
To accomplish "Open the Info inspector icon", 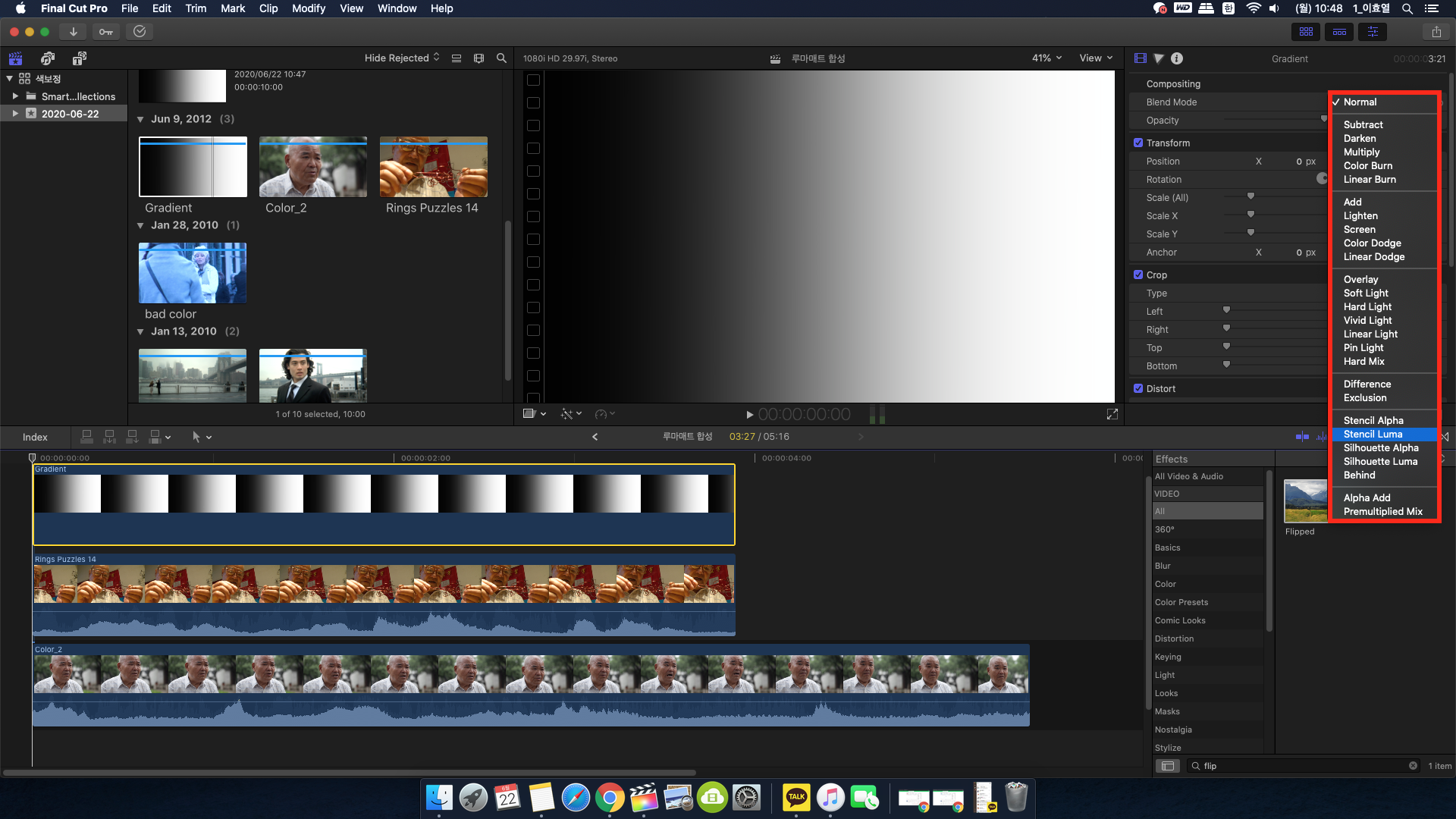I will pos(1177,58).
